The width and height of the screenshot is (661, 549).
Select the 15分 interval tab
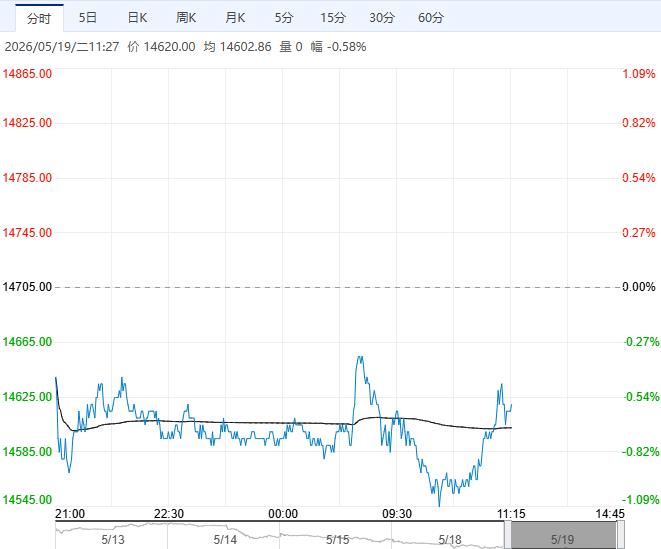[333, 18]
